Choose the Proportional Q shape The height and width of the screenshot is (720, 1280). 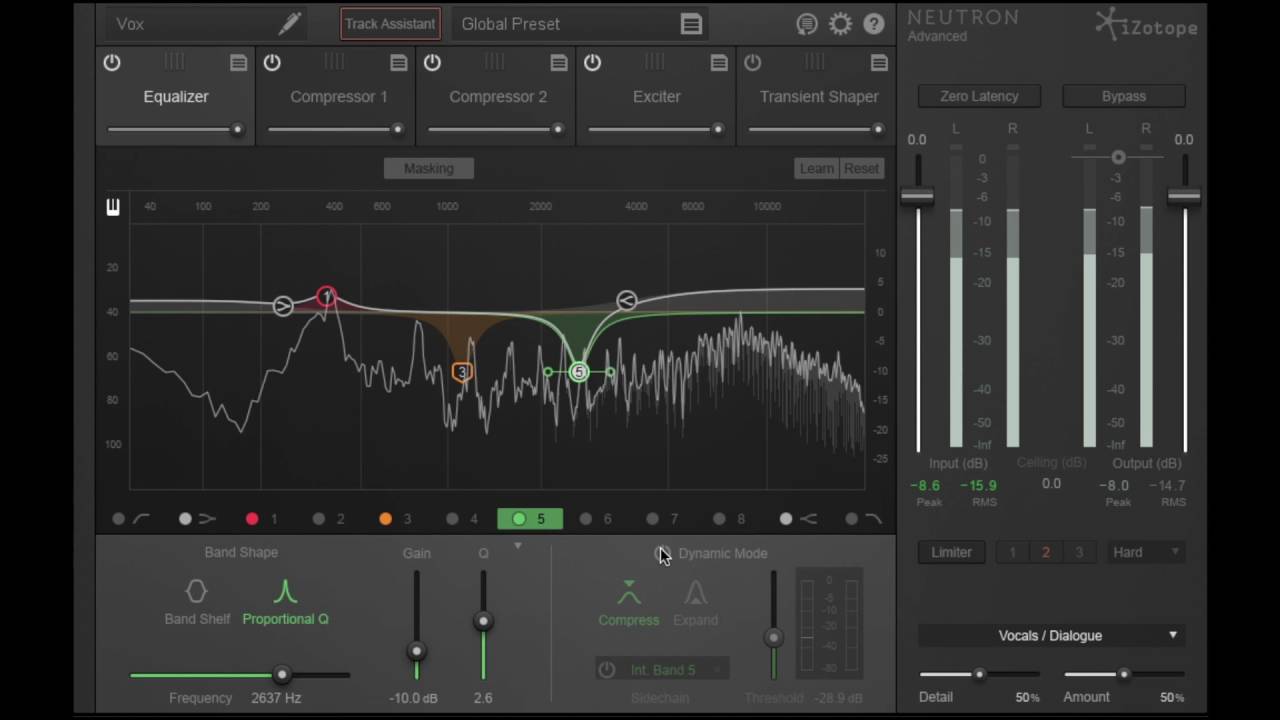point(285,602)
